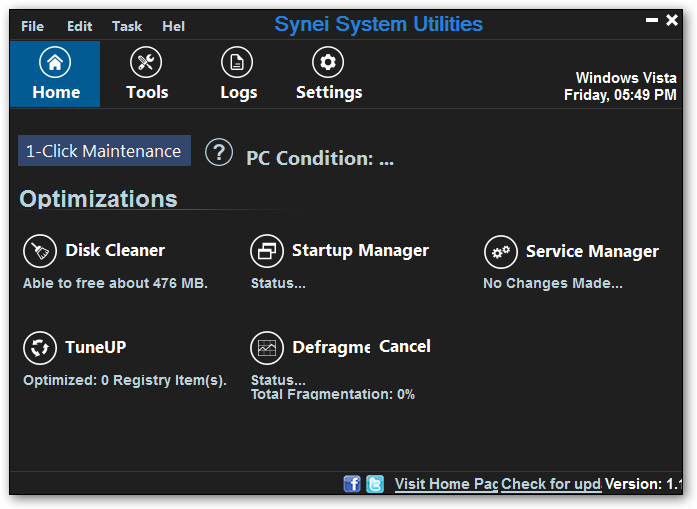This screenshot has height=509, width=697.
Task: Cancel the defragmentation
Action: tap(405, 346)
